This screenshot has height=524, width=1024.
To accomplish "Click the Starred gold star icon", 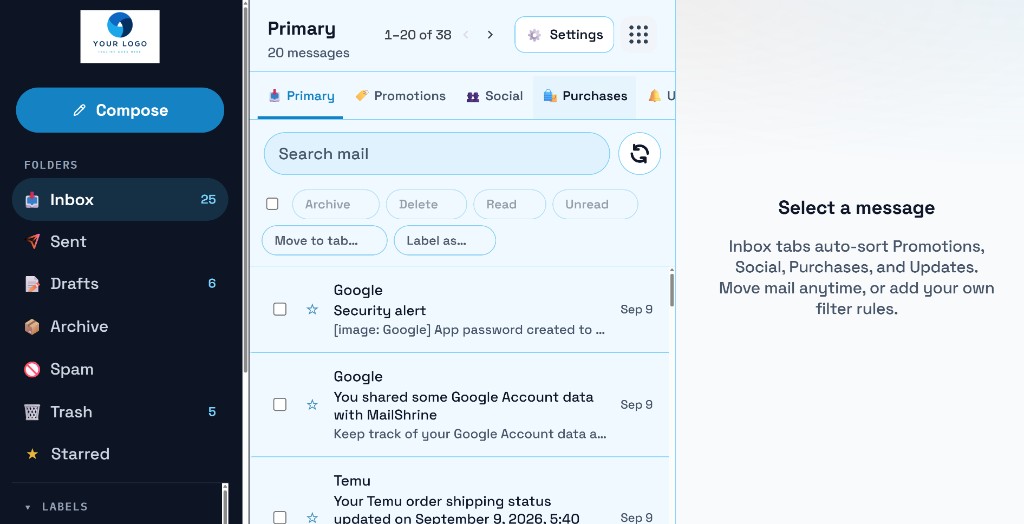I will (32, 454).
